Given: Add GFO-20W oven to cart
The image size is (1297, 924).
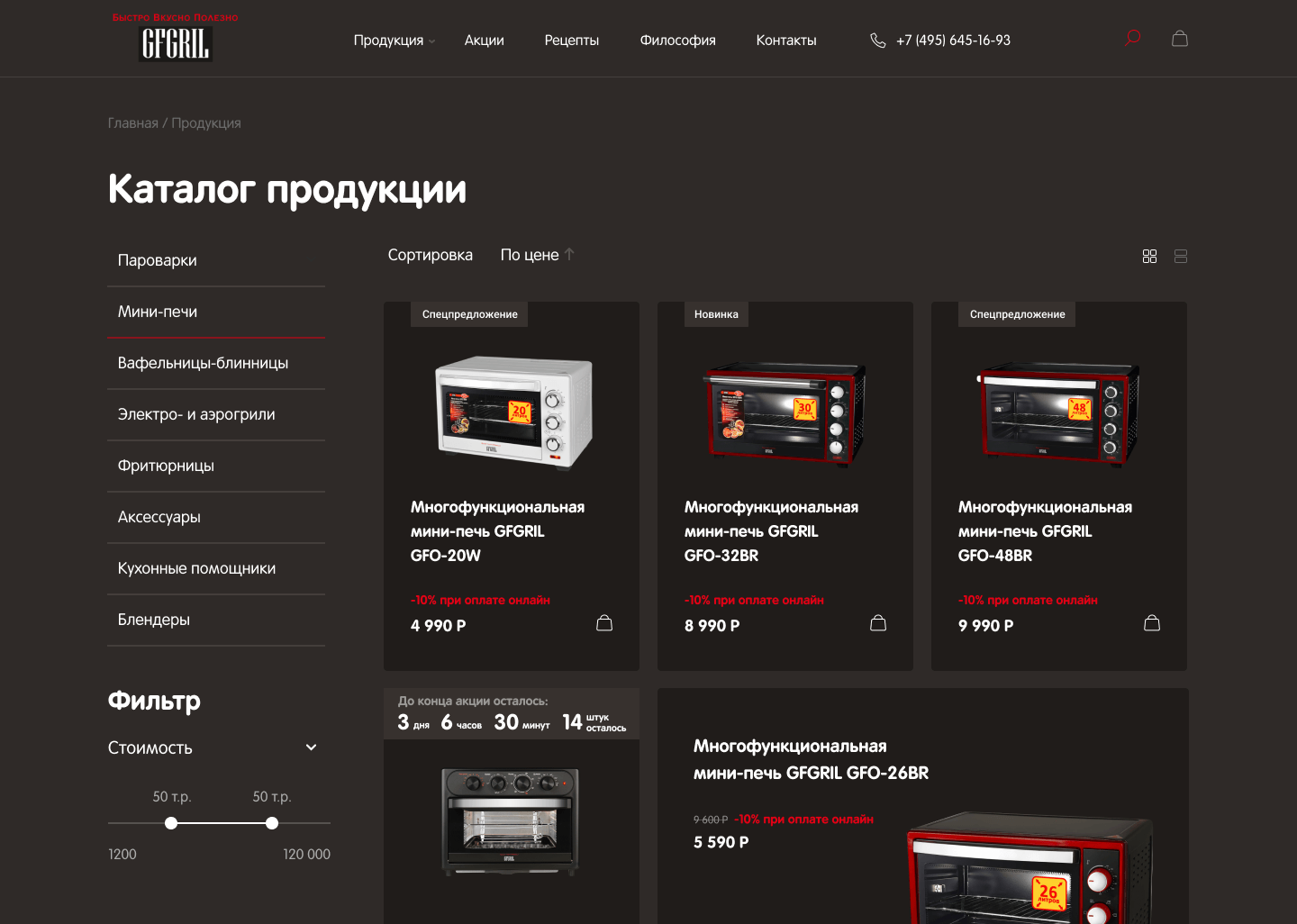Looking at the screenshot, I should [604, 623].
